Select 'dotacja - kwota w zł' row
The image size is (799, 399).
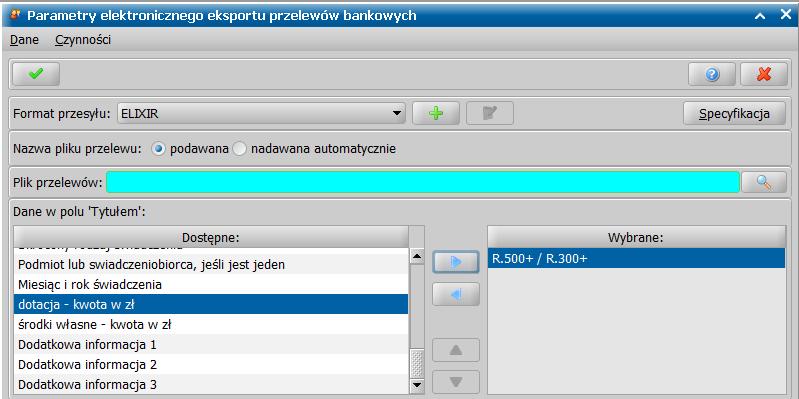click(x=211, y=304)
